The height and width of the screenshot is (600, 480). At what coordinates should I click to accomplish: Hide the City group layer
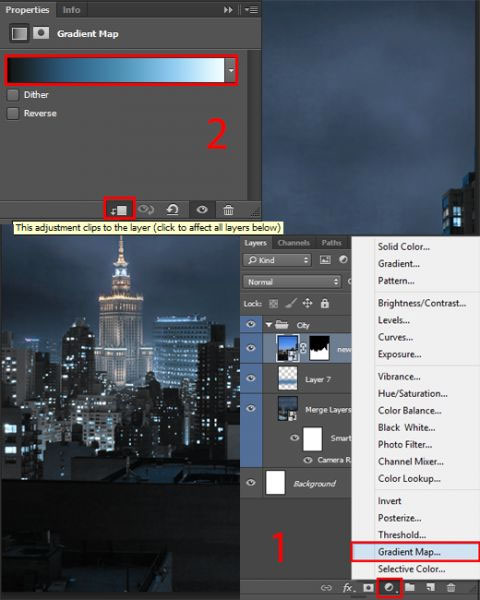[x=251, y=324]
